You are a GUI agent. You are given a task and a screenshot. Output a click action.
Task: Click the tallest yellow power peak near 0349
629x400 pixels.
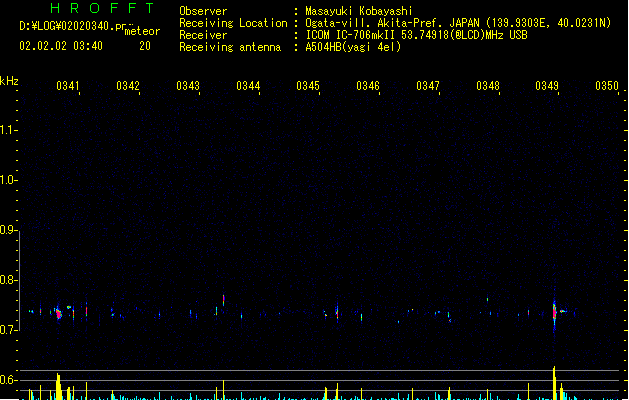[x=554, y=383]
